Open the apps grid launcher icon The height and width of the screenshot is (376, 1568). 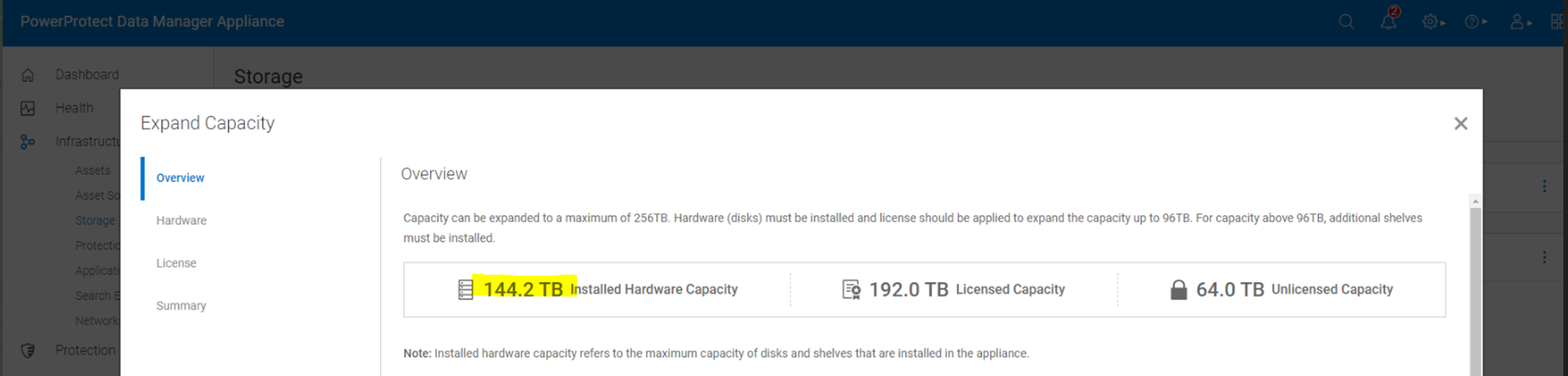[x=1558, y=22]
